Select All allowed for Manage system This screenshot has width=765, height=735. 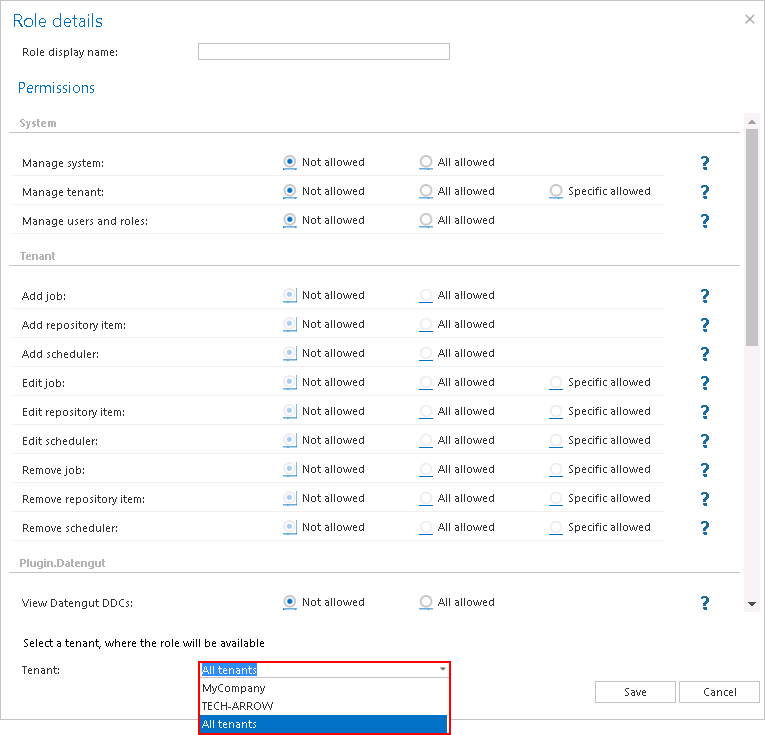pos(426,162)
